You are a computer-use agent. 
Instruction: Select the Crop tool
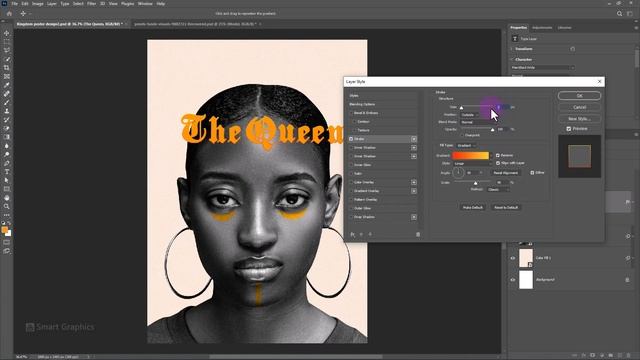7,68
